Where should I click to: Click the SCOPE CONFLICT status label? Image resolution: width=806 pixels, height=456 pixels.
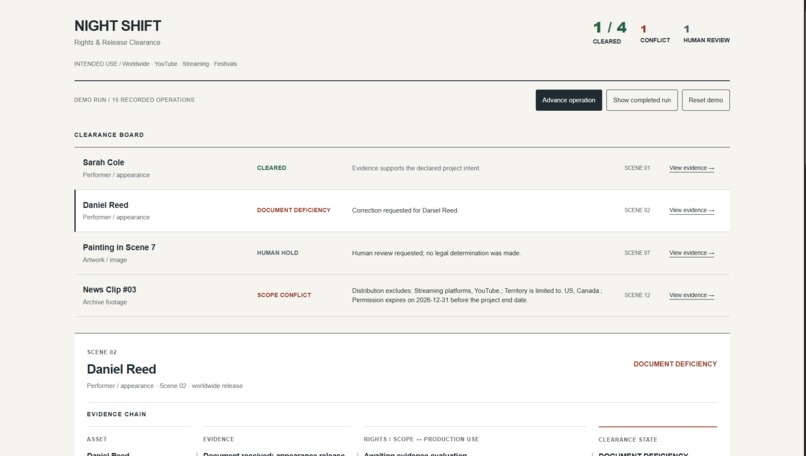pyautogui.click(x=284, y=295)
